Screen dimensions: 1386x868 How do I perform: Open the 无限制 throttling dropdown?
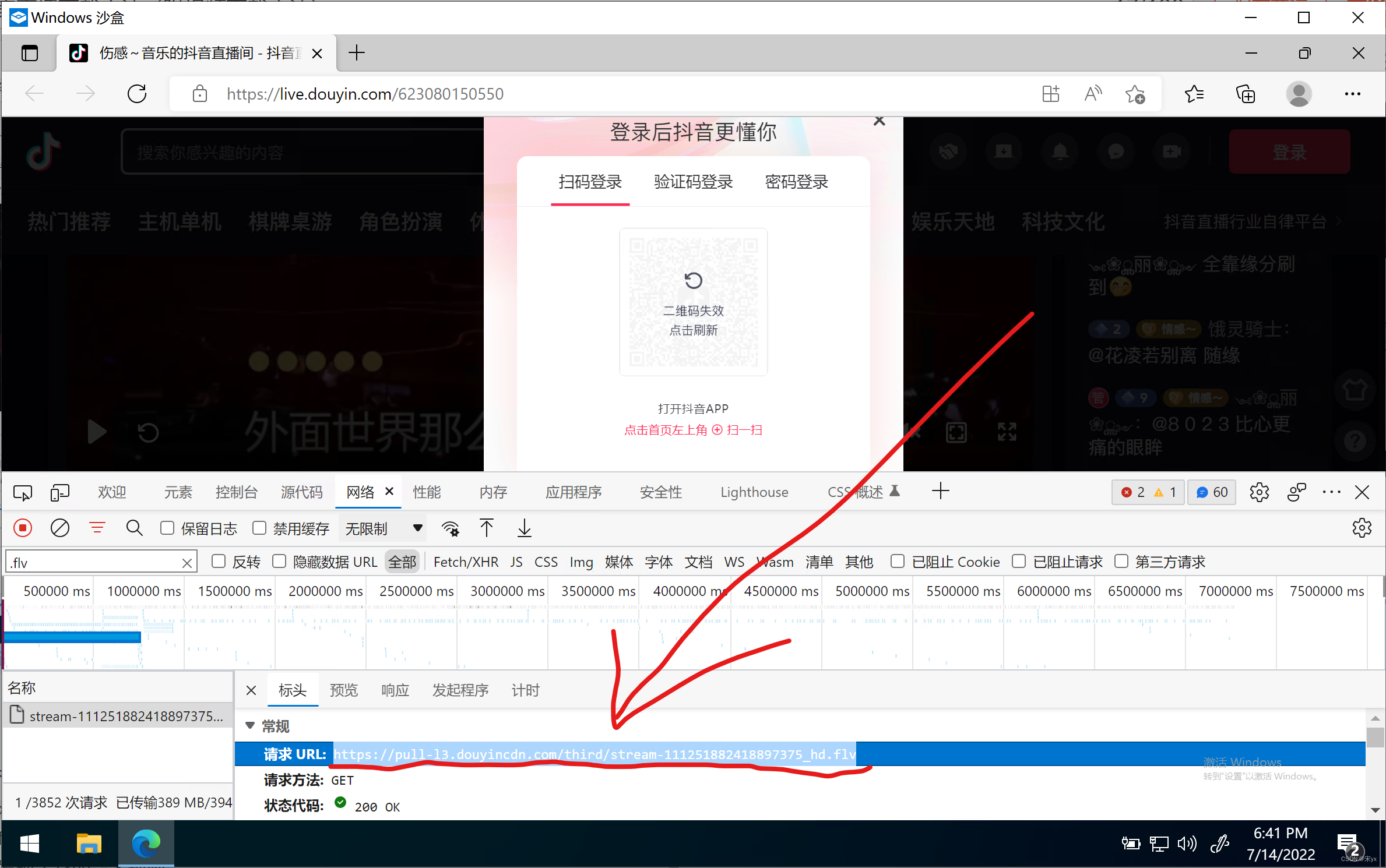(x=384, y=528)
